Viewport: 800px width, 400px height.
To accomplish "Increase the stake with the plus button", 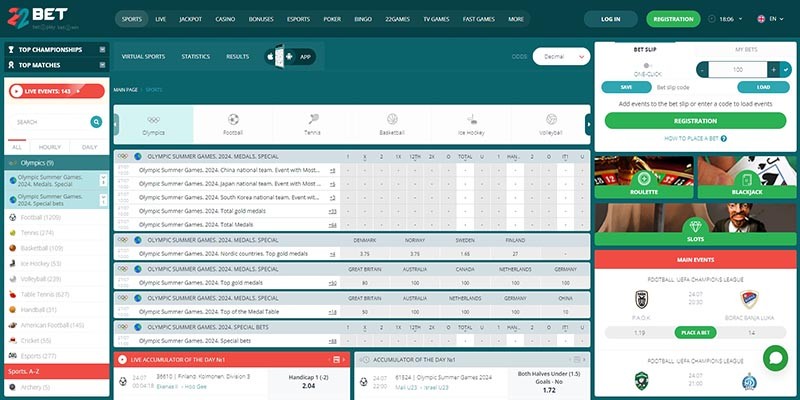I will [x=773, y=69].
